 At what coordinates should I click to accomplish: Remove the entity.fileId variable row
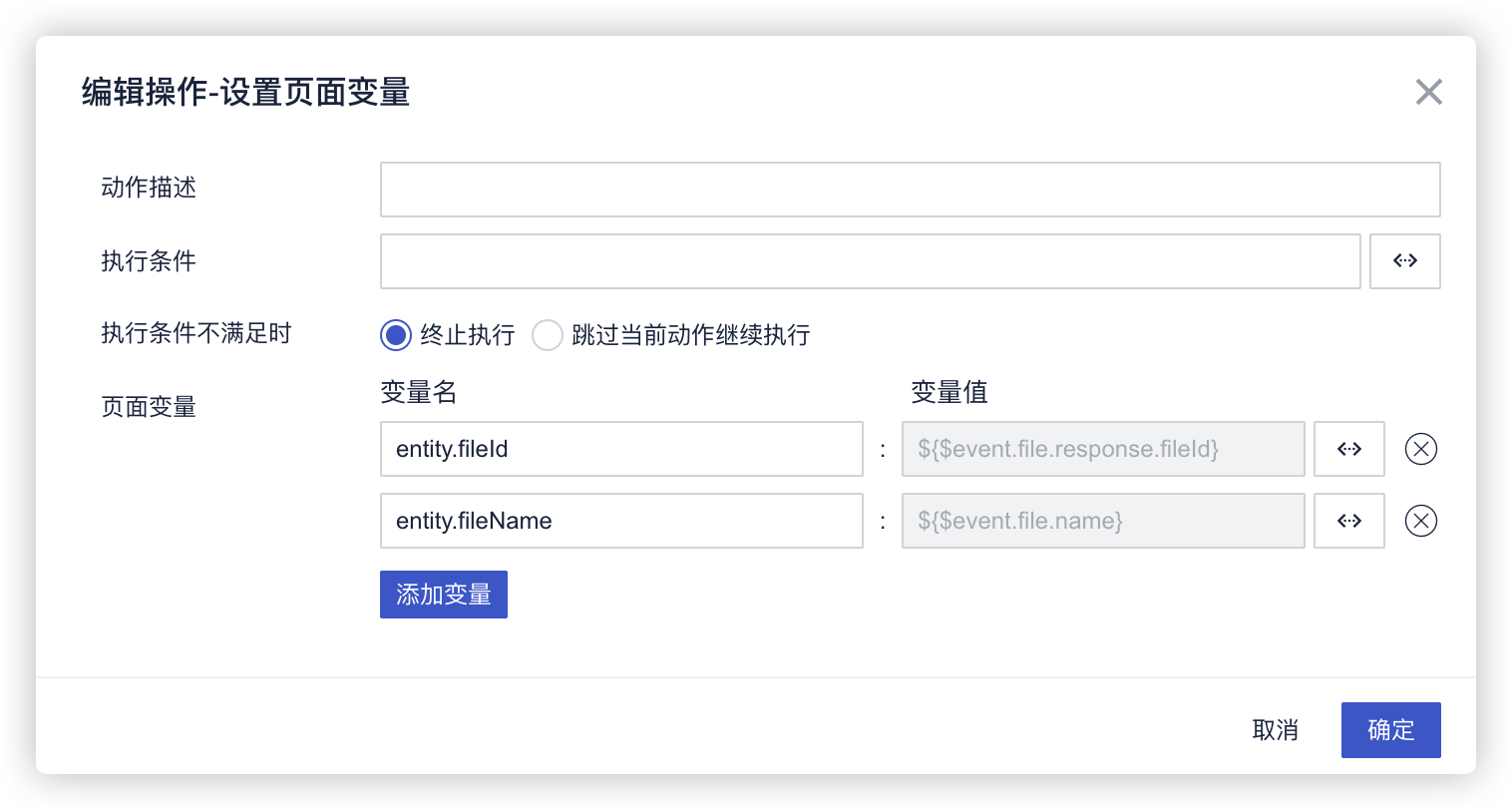[x=1420, y=449]
